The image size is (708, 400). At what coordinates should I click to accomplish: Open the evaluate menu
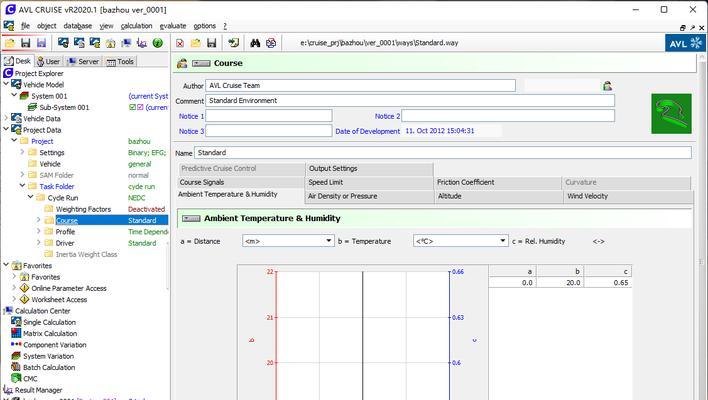173,26
